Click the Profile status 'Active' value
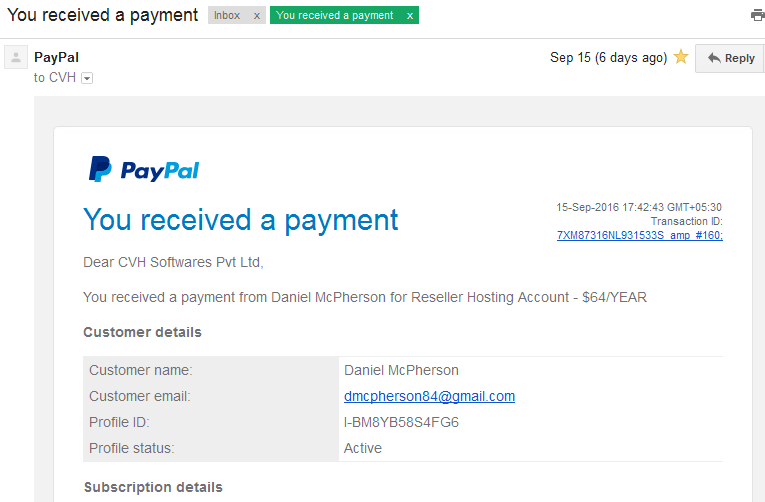 (362, 448)
